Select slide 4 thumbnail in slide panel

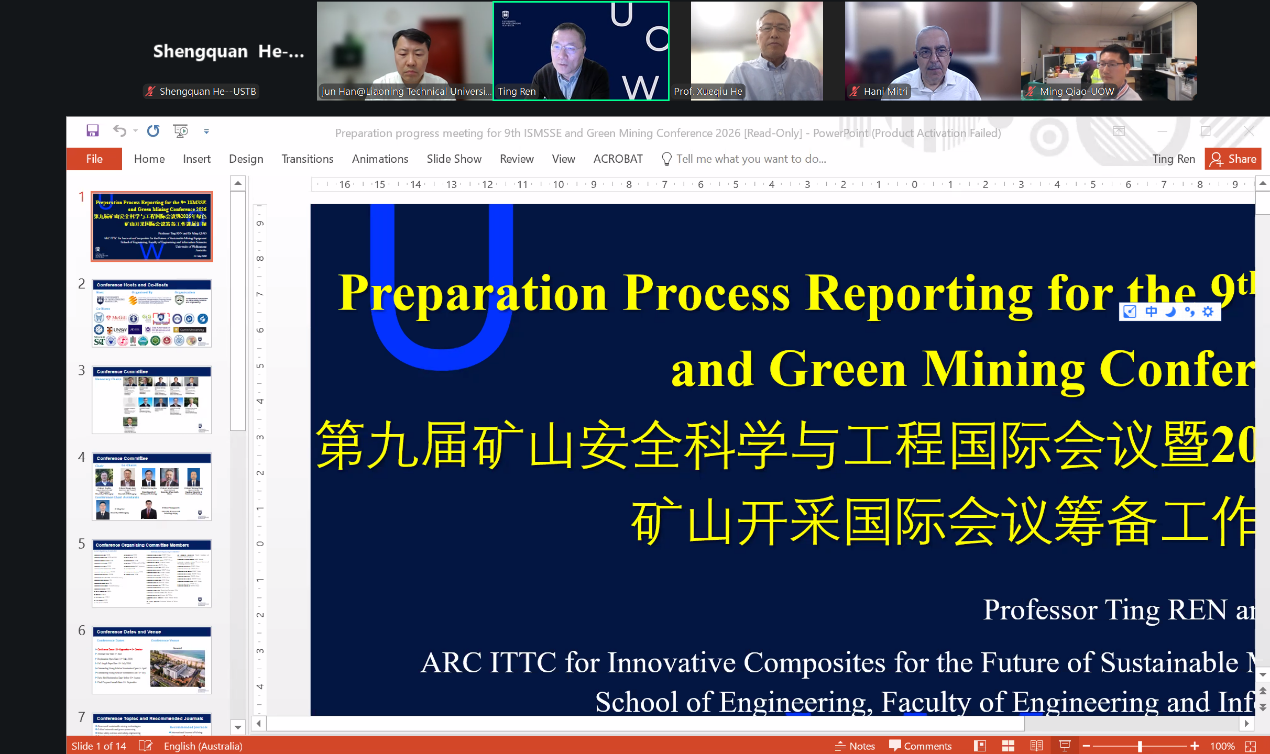coord(152,487)
